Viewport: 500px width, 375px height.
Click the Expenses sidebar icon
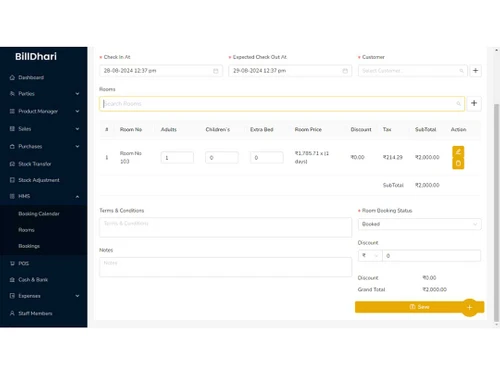(12, 296)
